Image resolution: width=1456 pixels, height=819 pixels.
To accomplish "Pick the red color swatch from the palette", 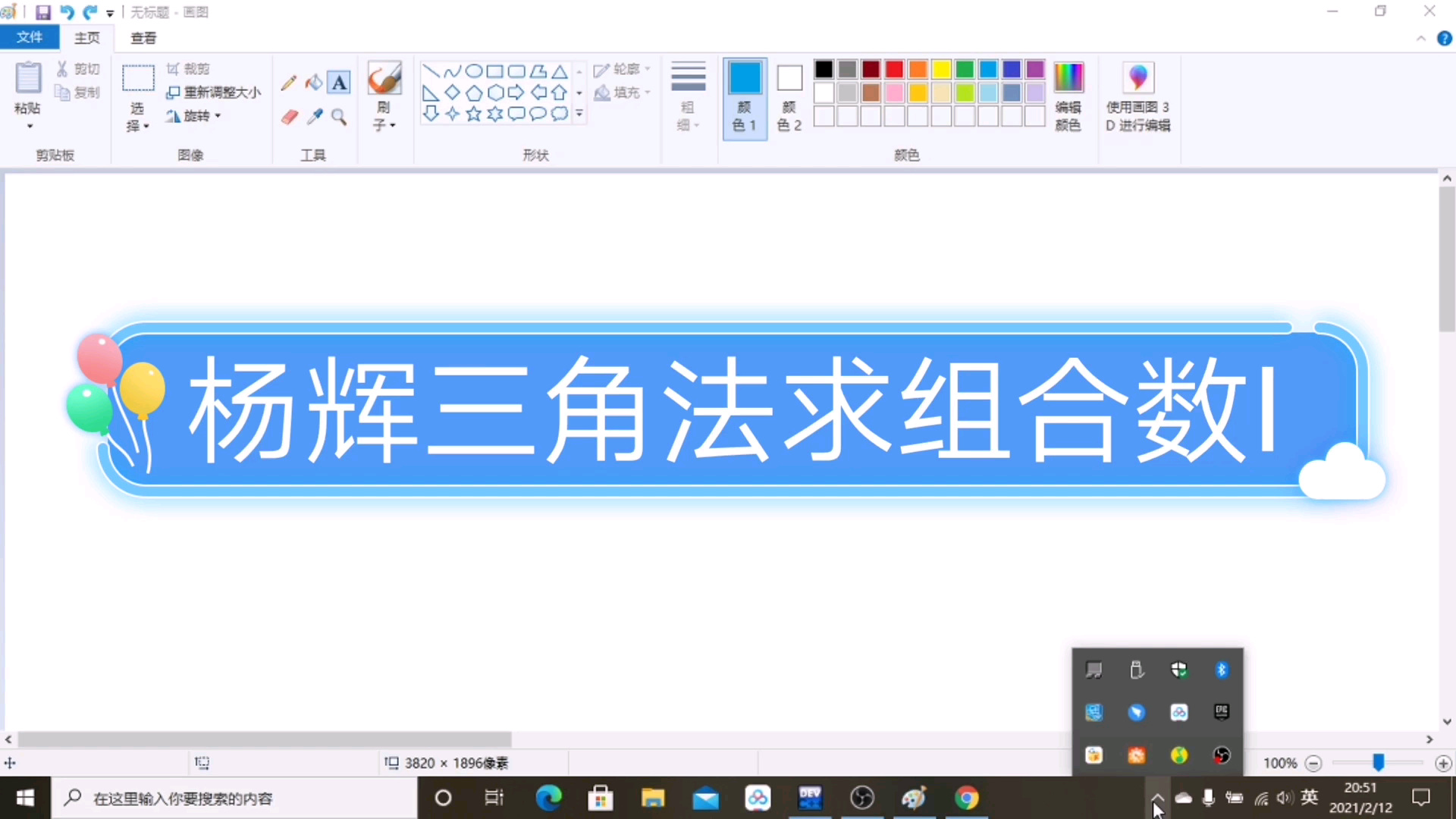I will coord(894,69).
